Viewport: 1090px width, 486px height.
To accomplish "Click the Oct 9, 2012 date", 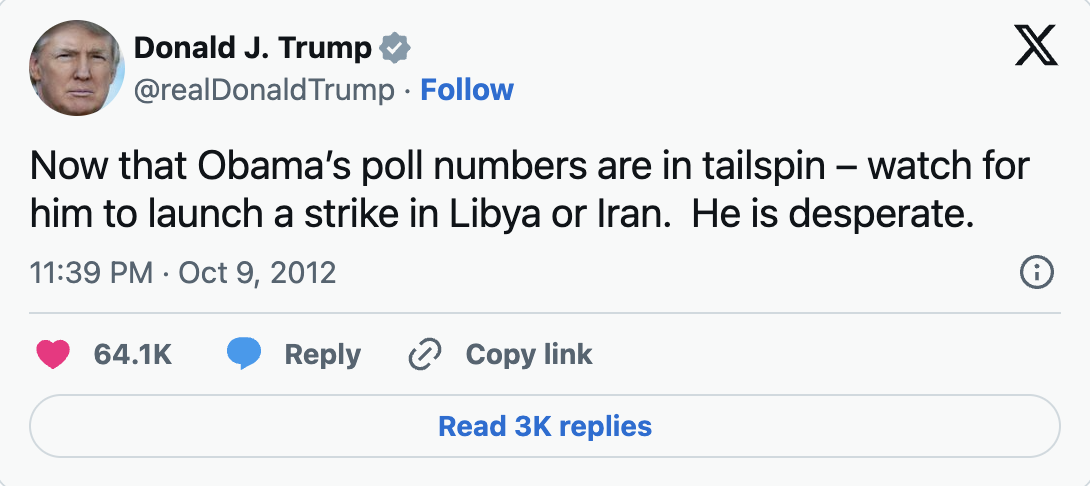I will pos(257,272).
